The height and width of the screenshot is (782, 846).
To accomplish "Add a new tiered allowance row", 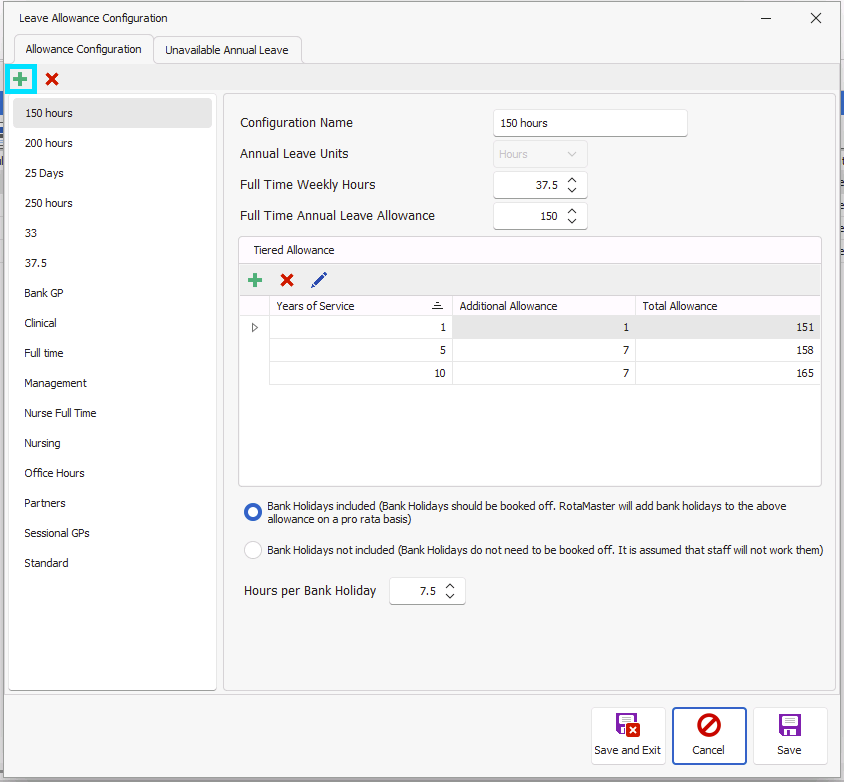I will tap(255, 280).
